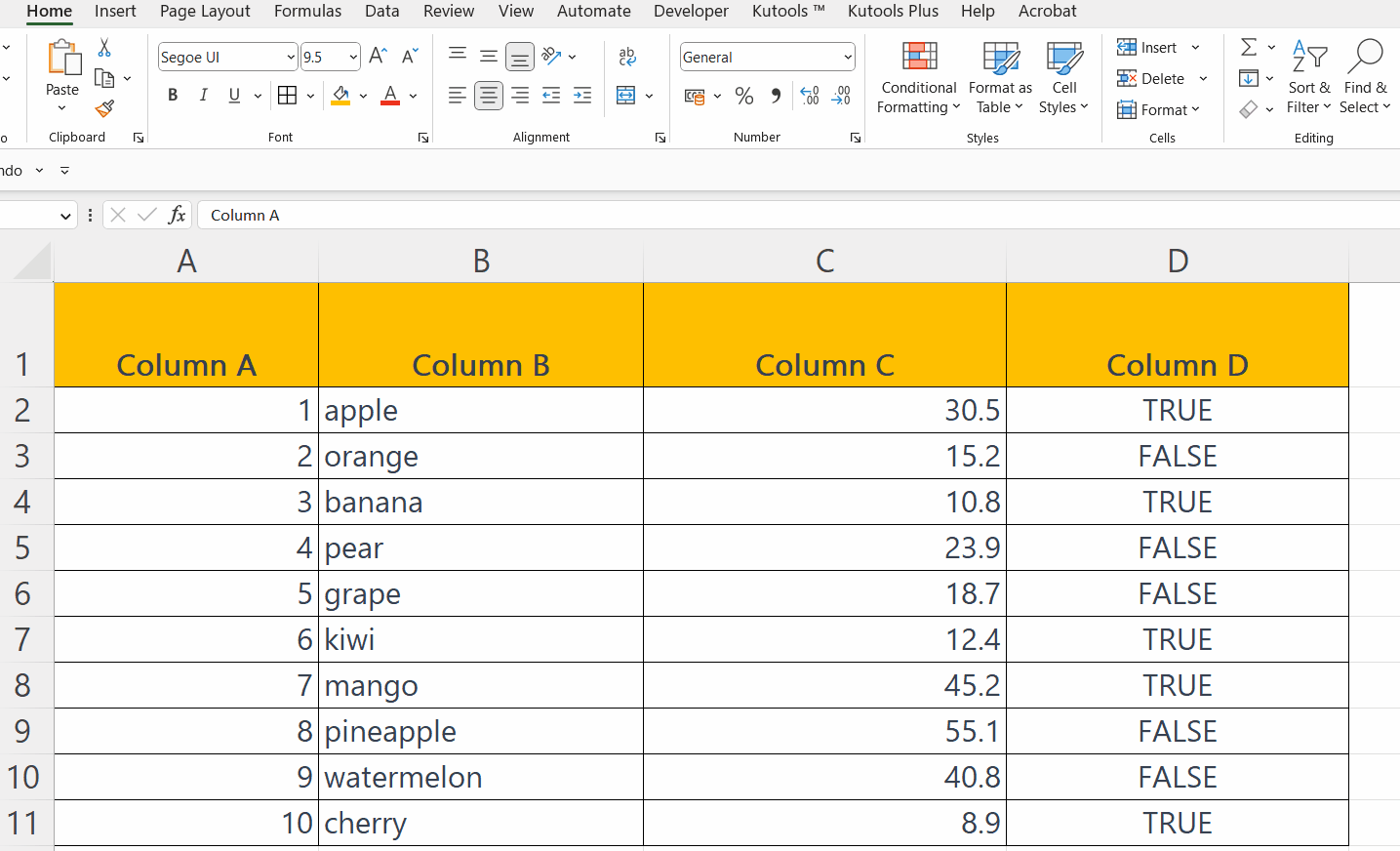Open the font name dropdown
The height and width of the screenshot is (851, 1400).
[290, 57]
